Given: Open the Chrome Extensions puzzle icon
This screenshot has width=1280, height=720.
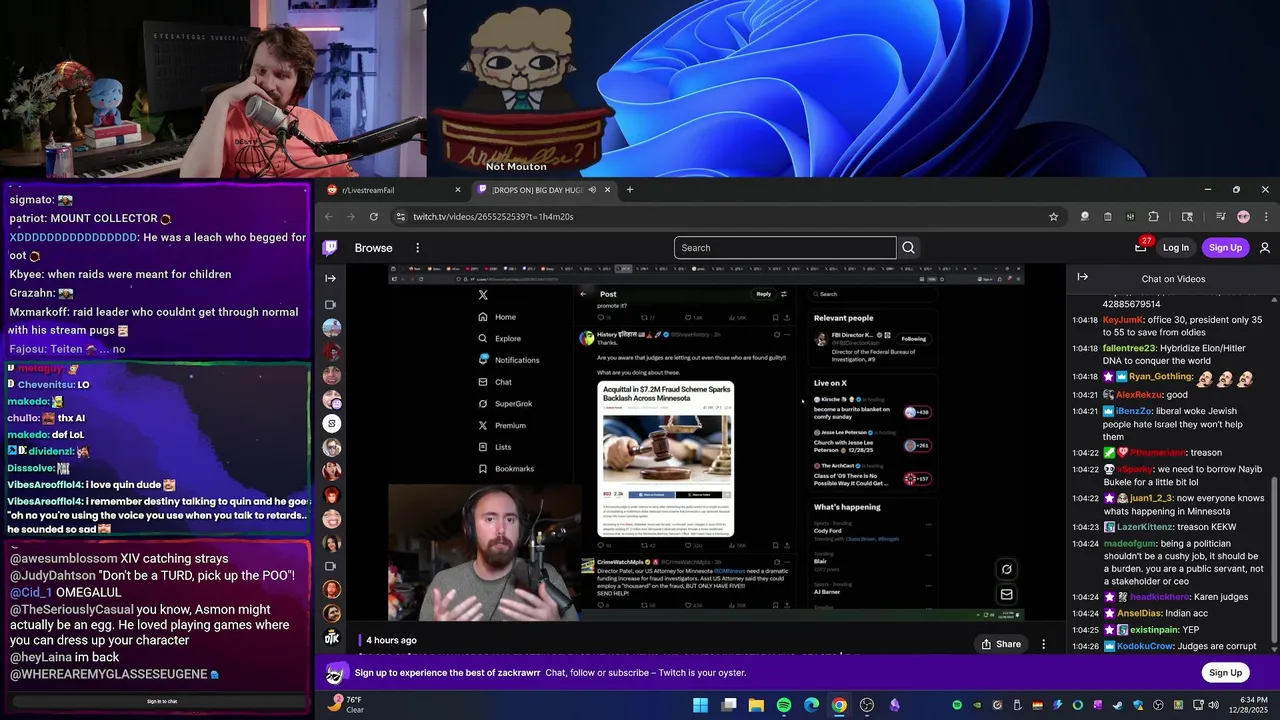Looking at the screenshot, I should [1154, 216].
